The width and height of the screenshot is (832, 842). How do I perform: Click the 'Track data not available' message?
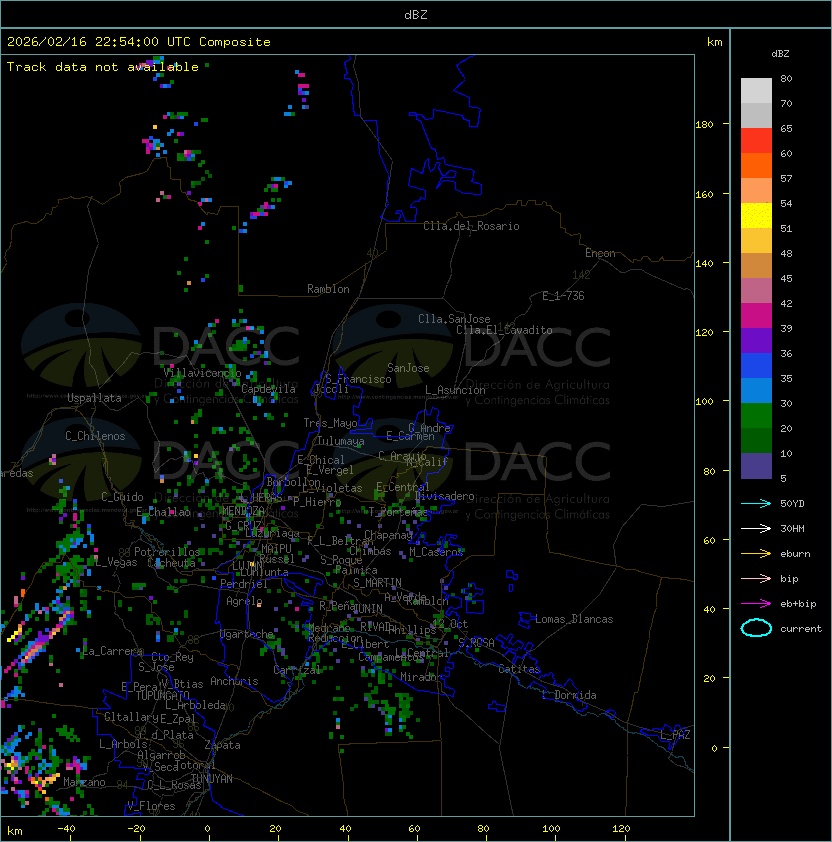(x=103, y=67)
